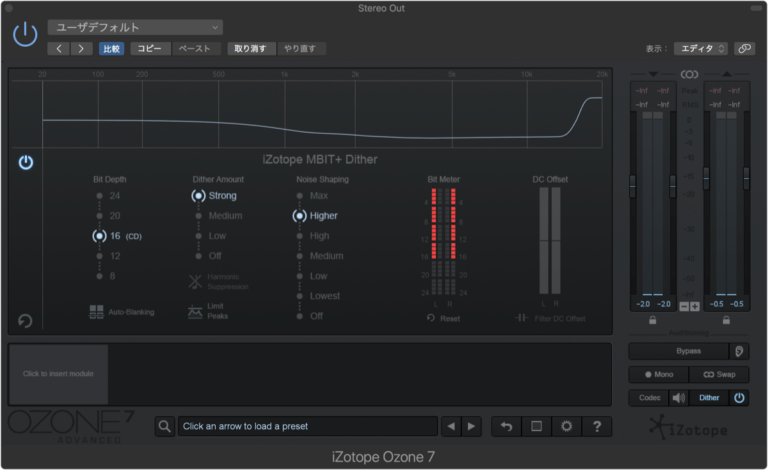Image resolution: width=768 pixels, height=470 pixels.
Task: Toggle the power icon next to Dither button
Action: tap(739, 398)
